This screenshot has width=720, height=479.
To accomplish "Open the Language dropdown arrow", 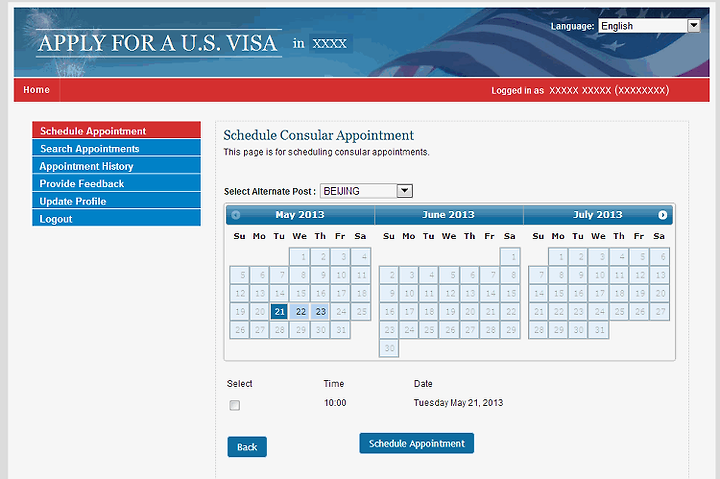I will click(694, 26).
